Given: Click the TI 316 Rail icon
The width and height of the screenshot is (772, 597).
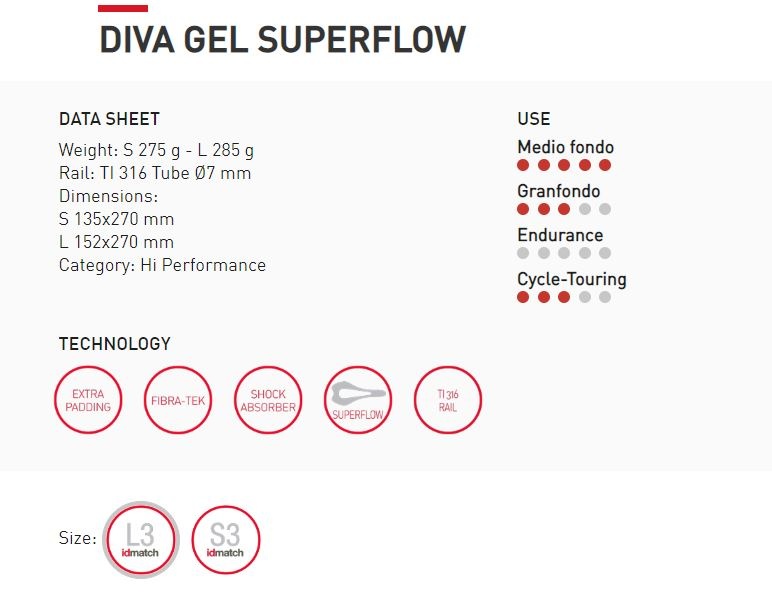Looking at the screenshot, I should [x=448, y=400].
